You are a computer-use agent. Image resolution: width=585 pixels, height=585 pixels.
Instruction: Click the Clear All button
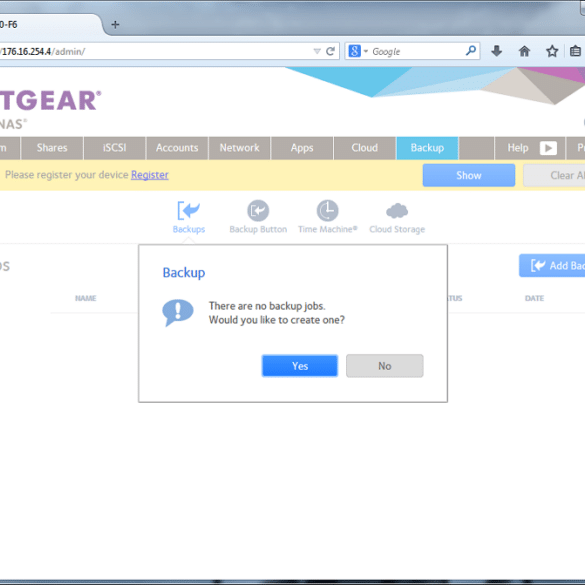pyautogui.click(x=554, y=175)
